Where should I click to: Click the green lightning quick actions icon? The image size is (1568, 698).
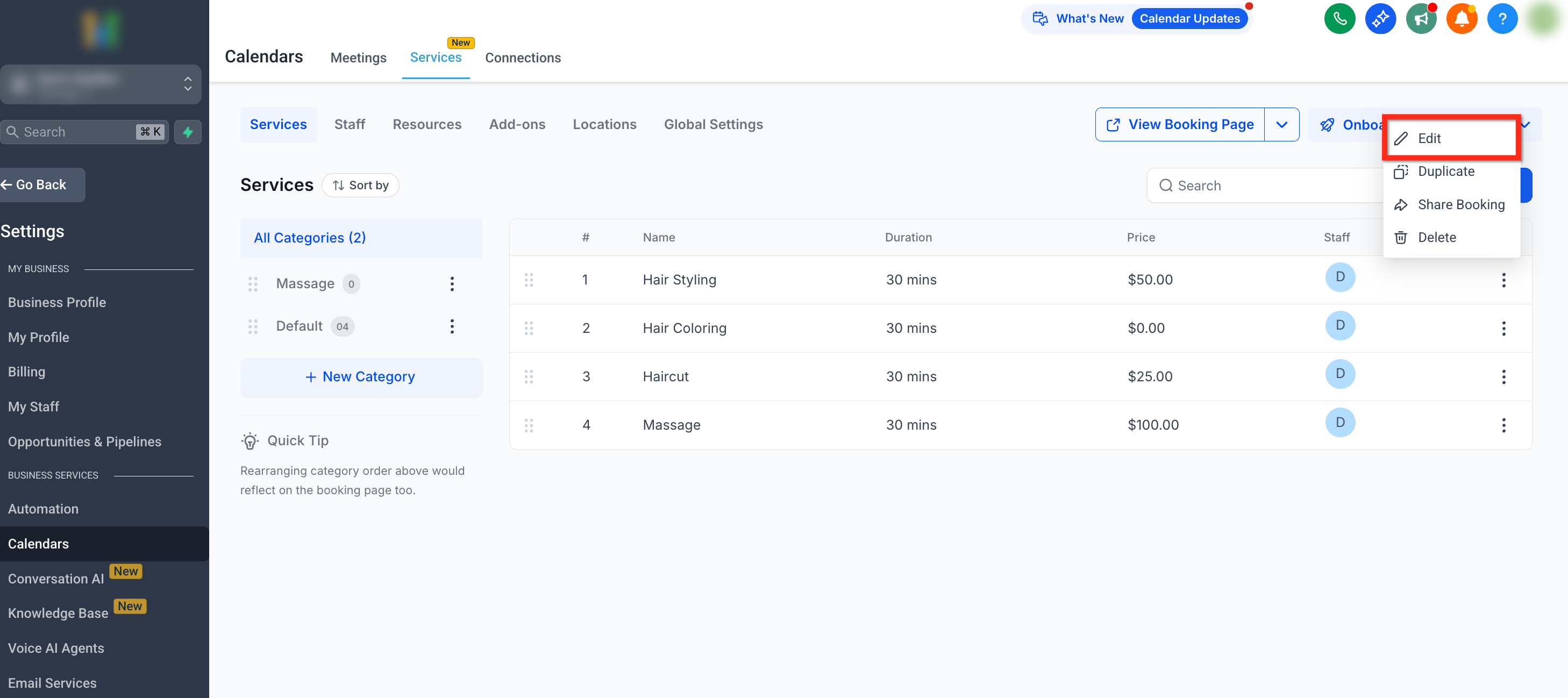(x=188, y=132)
